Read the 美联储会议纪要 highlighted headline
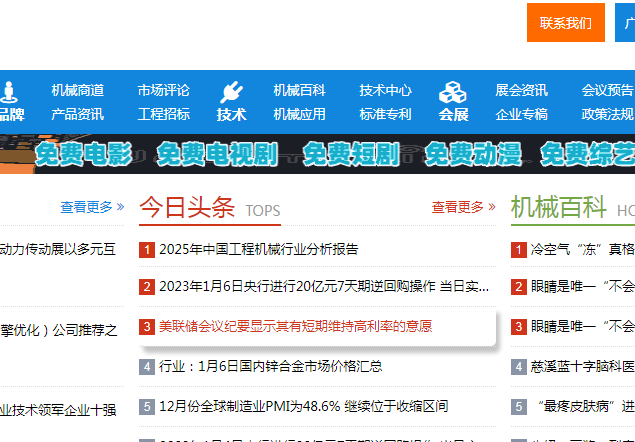Image resolution: width=635 pixels, height=442 pixels. tap(295, 326)
